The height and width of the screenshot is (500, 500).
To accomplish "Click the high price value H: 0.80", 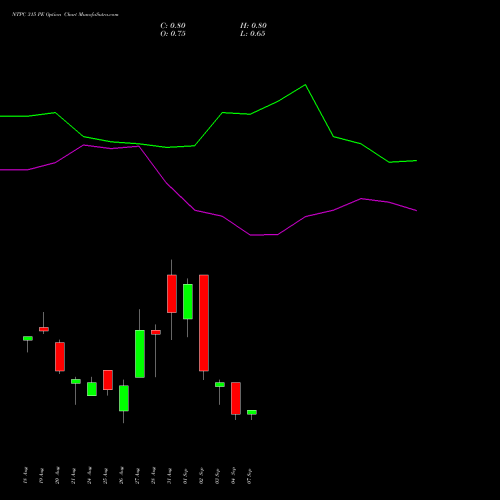I will tap(253, 26).
